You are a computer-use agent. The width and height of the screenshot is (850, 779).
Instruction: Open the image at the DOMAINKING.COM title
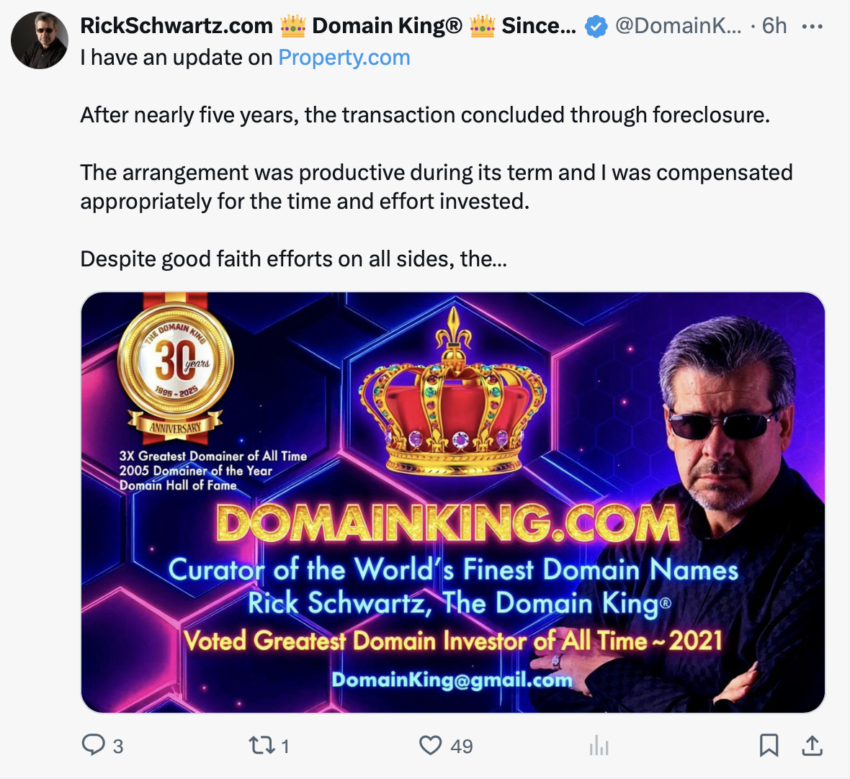[447, 524]
